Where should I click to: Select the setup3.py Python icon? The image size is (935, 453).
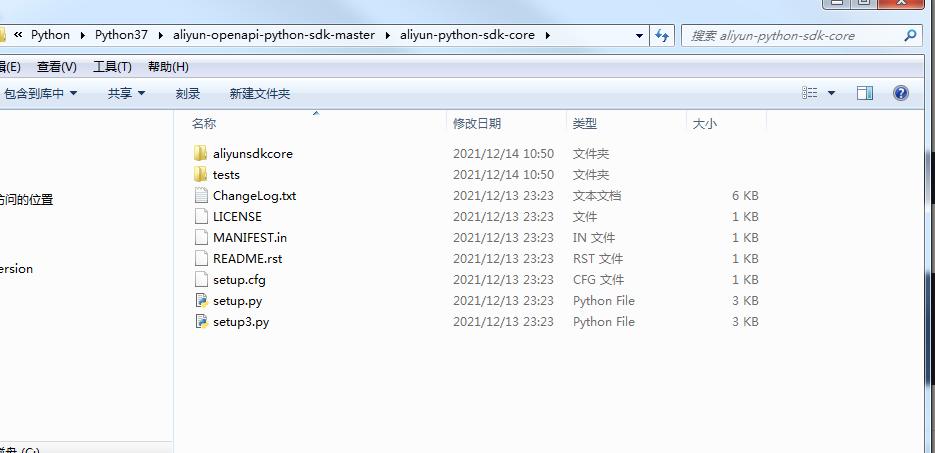tap(203, 321)
